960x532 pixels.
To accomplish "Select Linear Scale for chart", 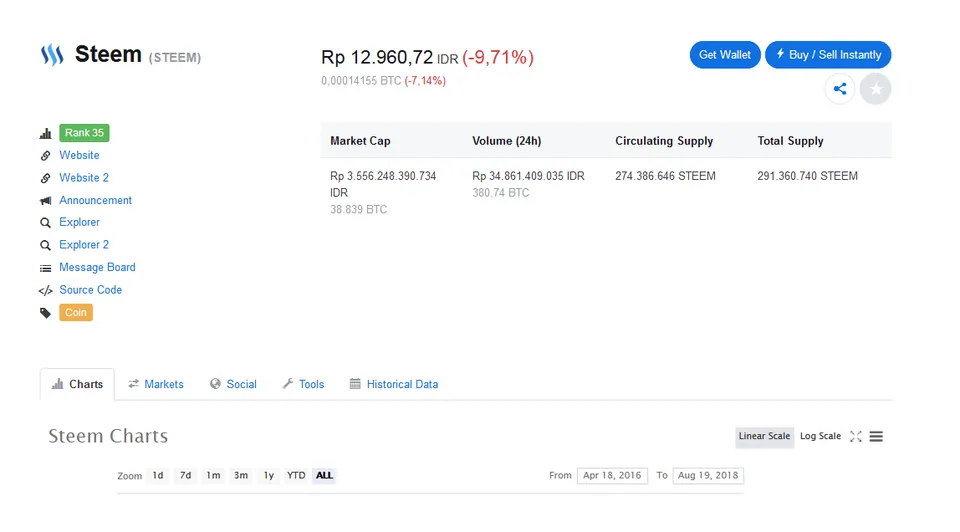I will point(764,436).
